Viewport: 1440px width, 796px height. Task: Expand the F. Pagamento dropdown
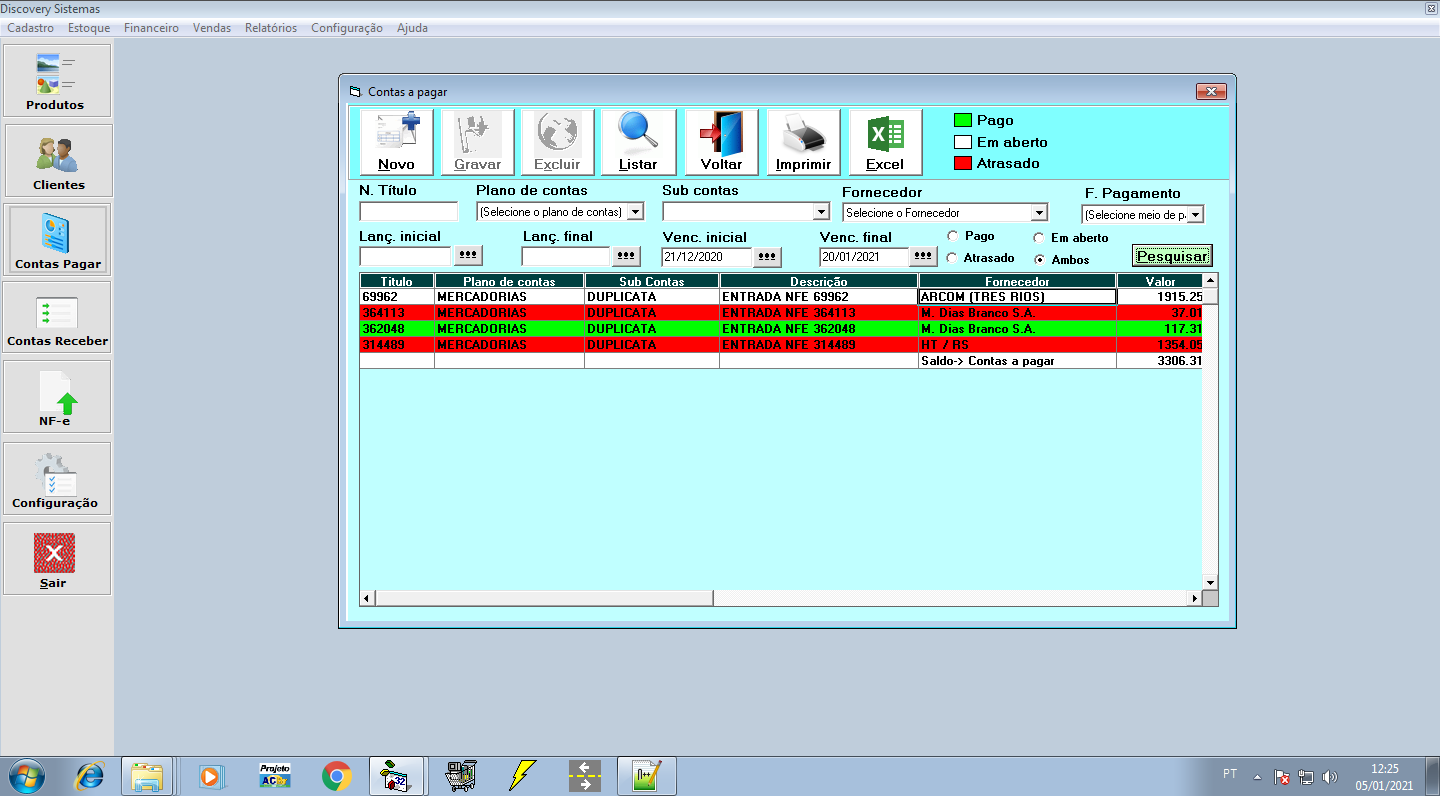click(1195, 215)
